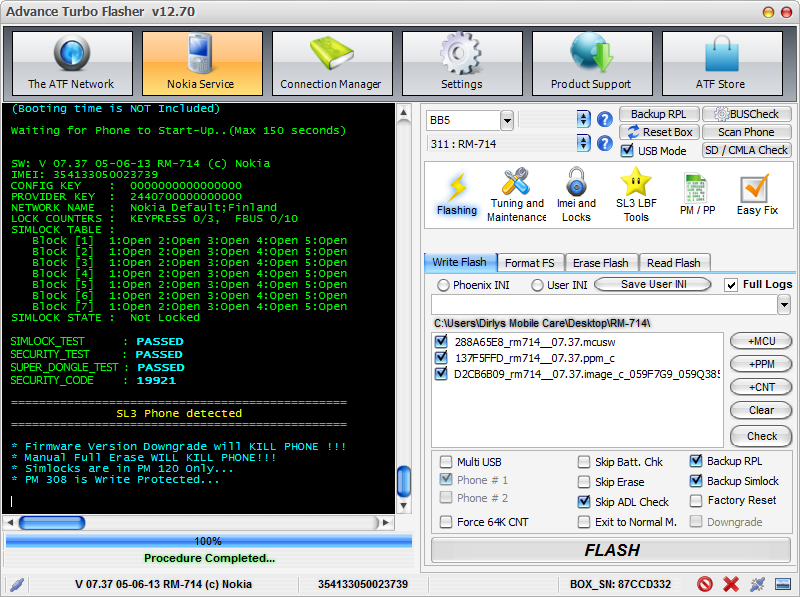Image resolution: width=800 pixels, height=597 pixels.
Task: Click the screen icon at status bar end
Action: point(782,584)
